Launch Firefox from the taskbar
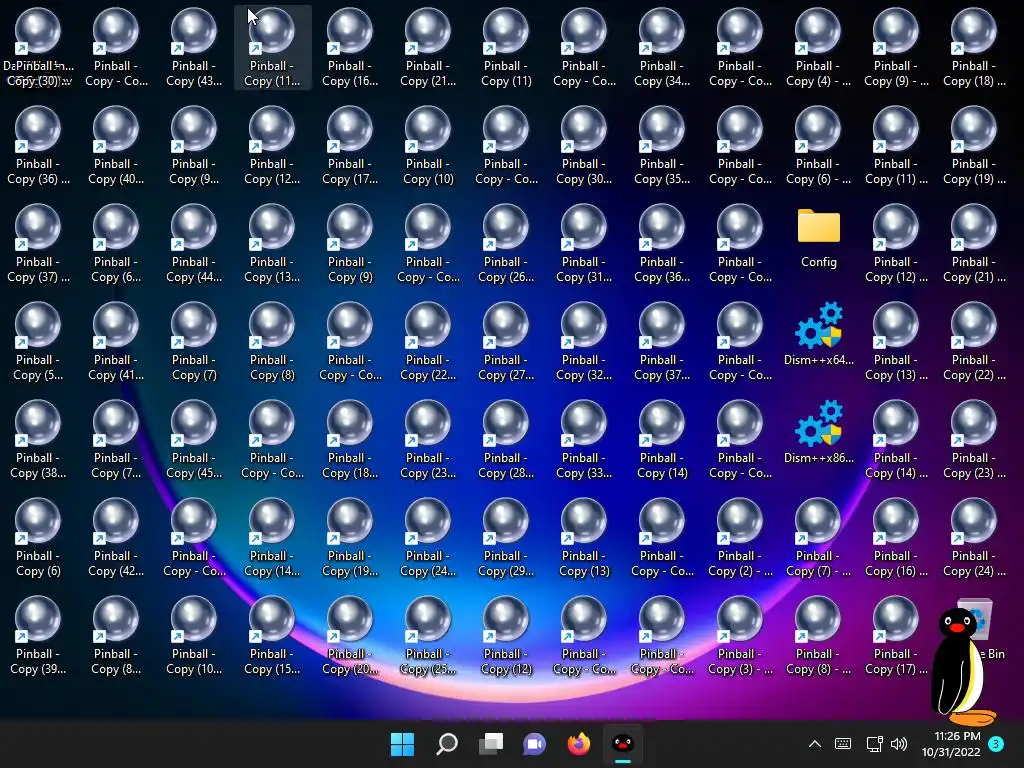The width and height of the screenshot is (1024, 768). (x=579, y=744)
